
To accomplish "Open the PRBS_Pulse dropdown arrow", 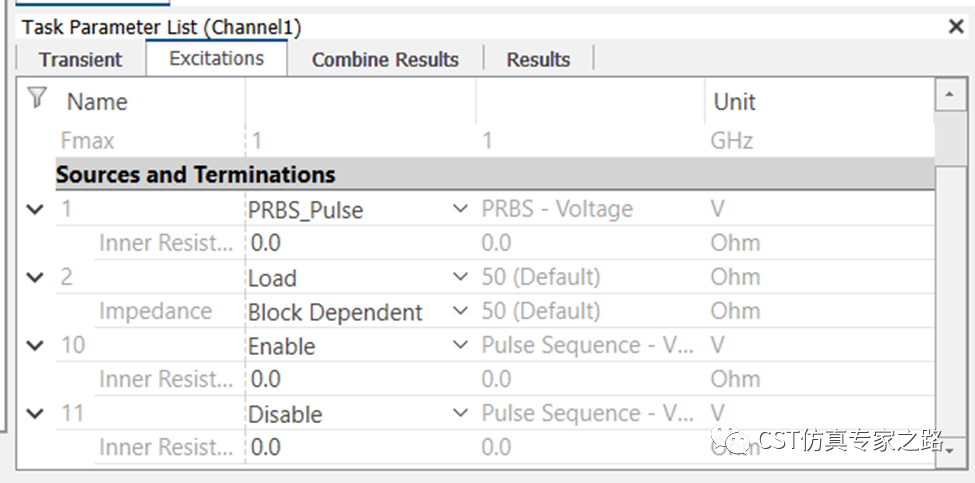I will click(x=460, y=209).
